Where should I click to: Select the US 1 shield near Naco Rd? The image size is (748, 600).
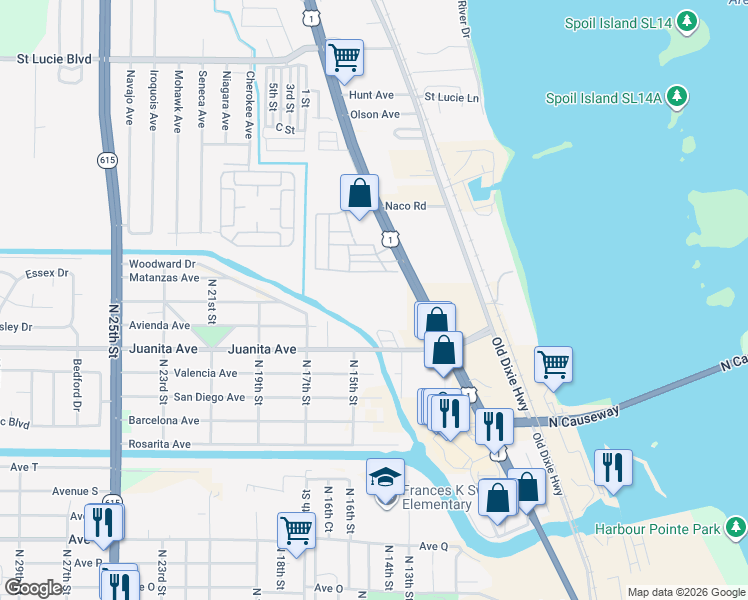click(390, 239)
